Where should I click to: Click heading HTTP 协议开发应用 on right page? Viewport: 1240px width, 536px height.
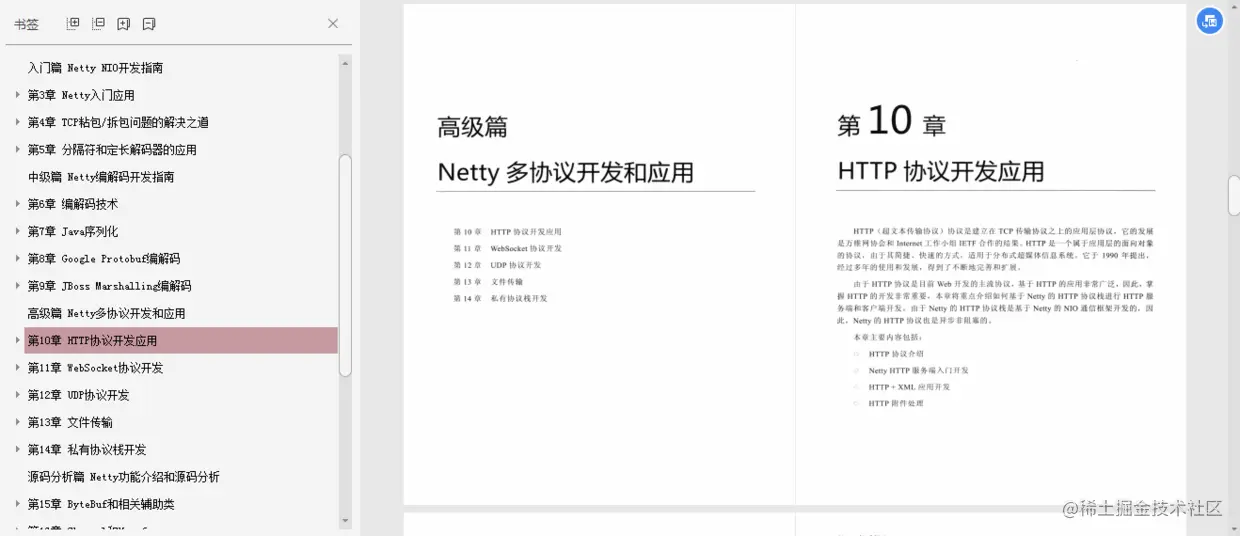click(x=941, y=171)
